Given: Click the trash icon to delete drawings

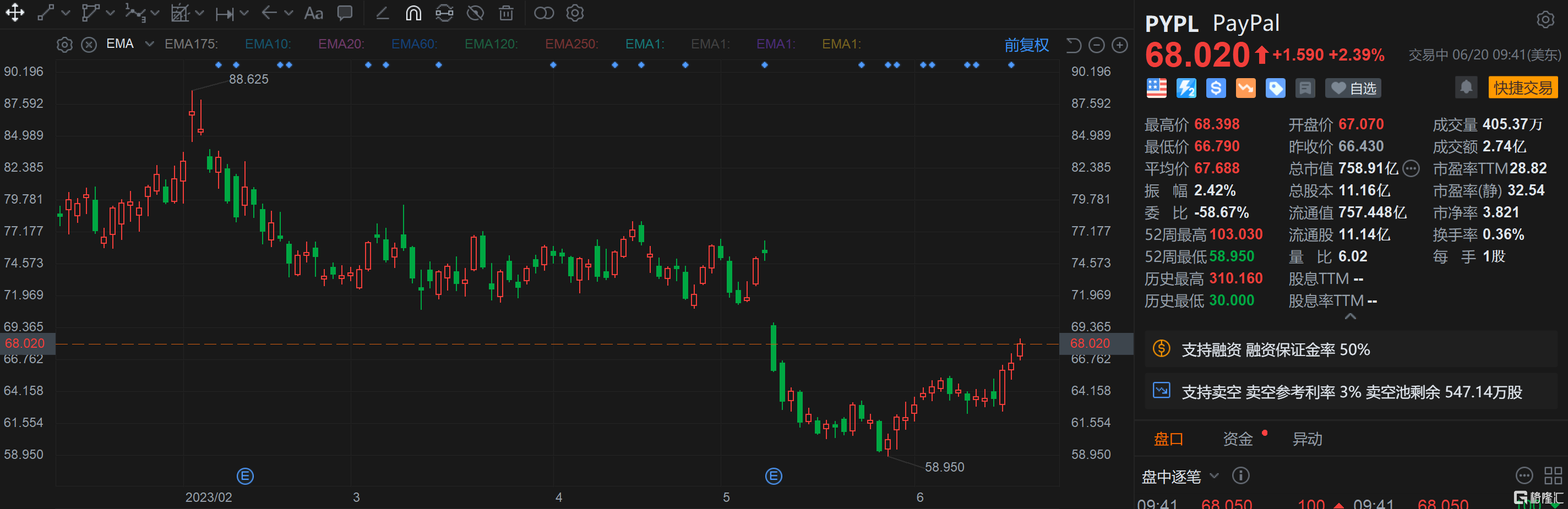Looking at the screenshot, I should coord(506,13).
